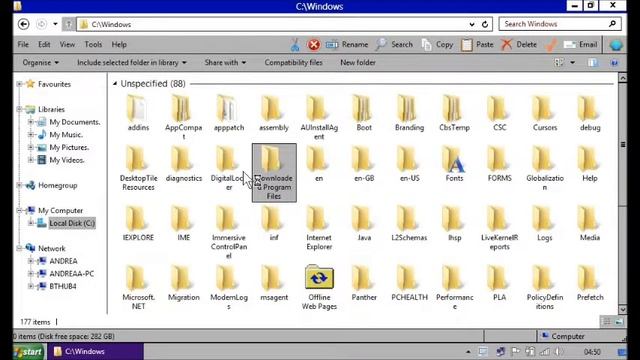Open the view options dropdown arrow
This screenshot has height=360, width=640.
coord(573,62)
